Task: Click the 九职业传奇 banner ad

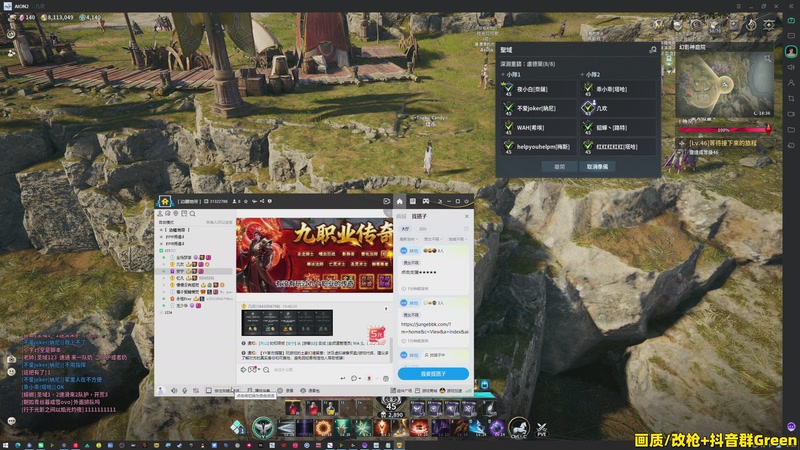Action: click(314, 255)
